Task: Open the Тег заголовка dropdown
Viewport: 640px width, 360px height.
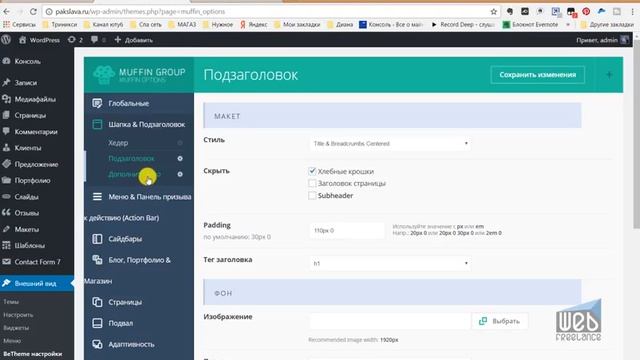Action: [390, 263]
